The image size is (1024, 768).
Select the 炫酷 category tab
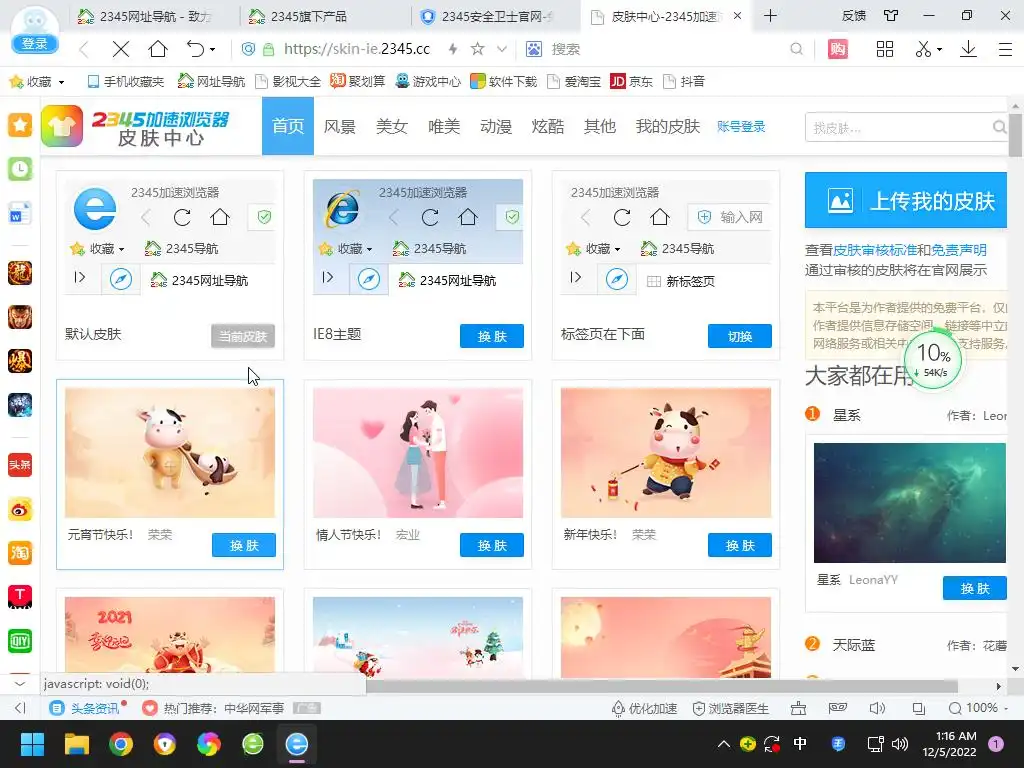coord(548,126)
